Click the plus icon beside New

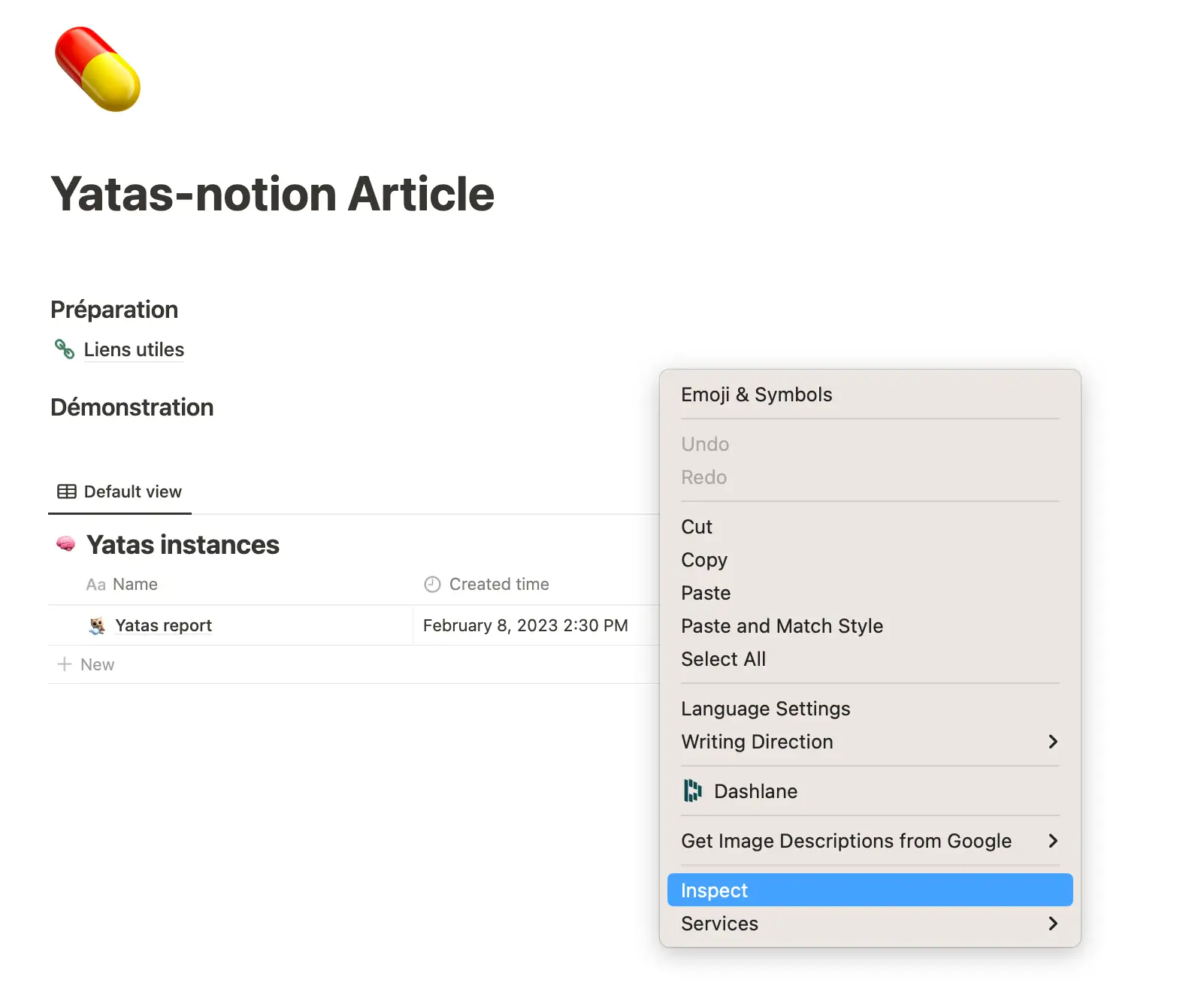click(65, 664)
